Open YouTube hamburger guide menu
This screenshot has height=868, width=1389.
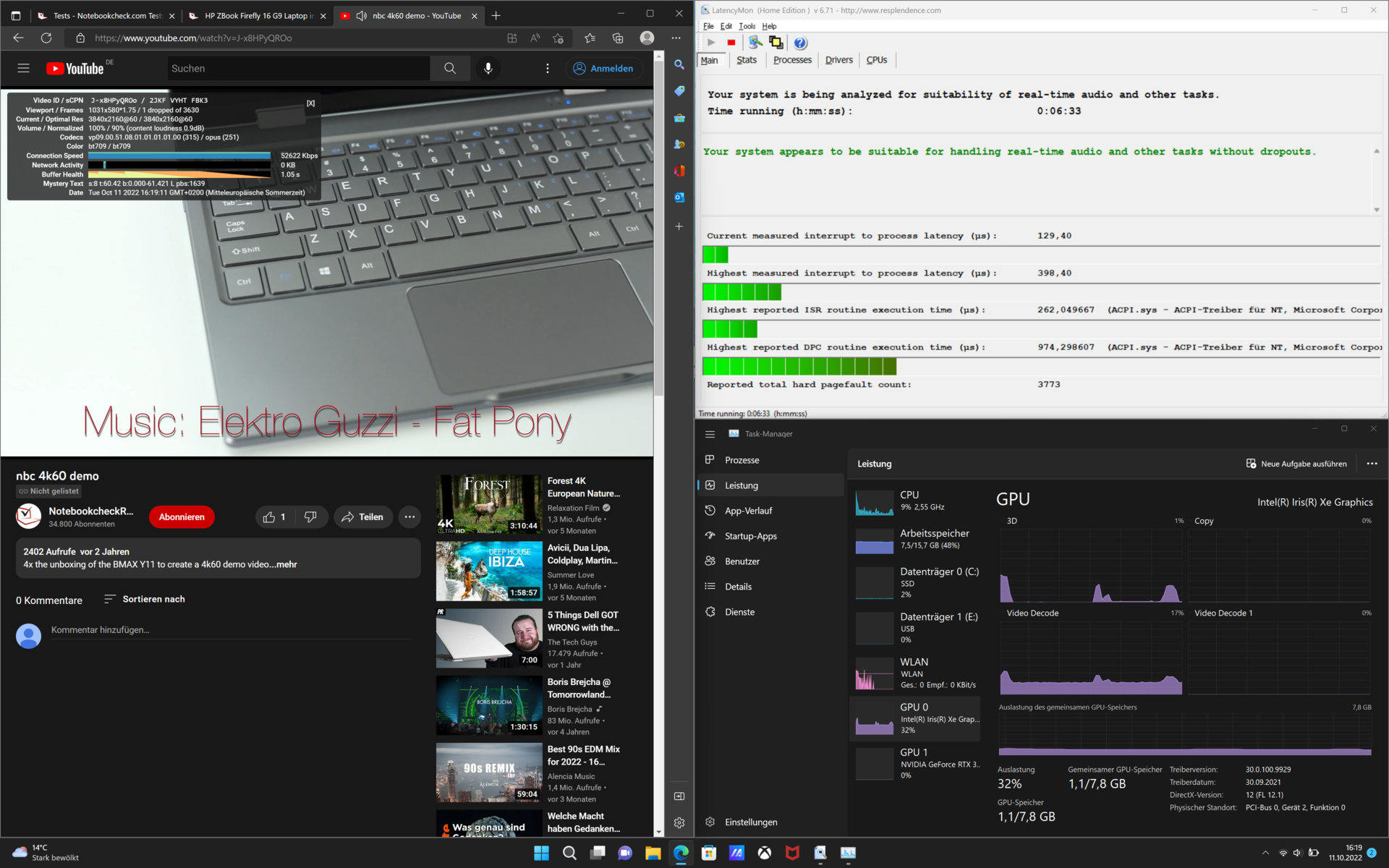pyautogui.click(x=23, y=68)
